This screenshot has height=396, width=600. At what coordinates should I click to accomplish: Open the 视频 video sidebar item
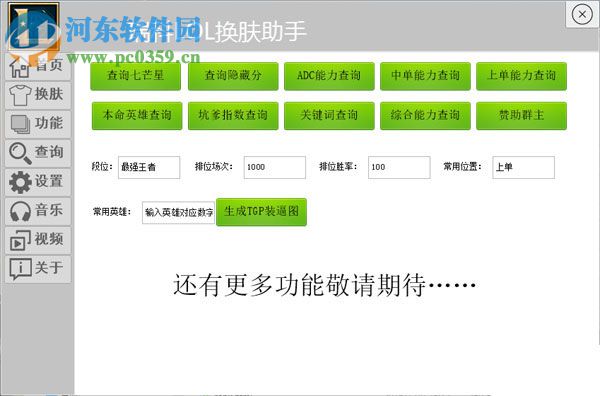click(38, 240)
